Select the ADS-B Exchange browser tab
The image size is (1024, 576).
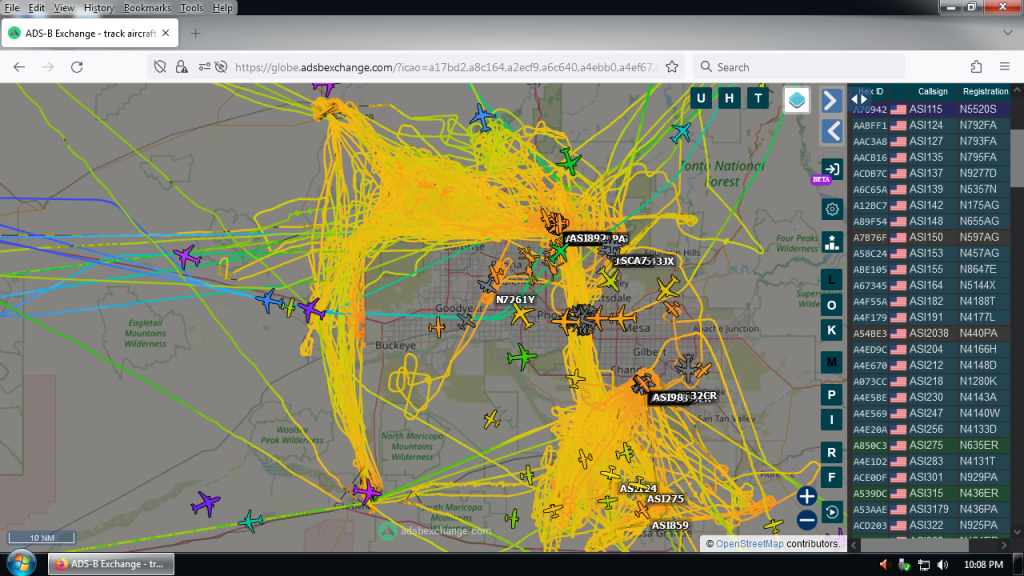pyautogui.click(x=89, y=33)
